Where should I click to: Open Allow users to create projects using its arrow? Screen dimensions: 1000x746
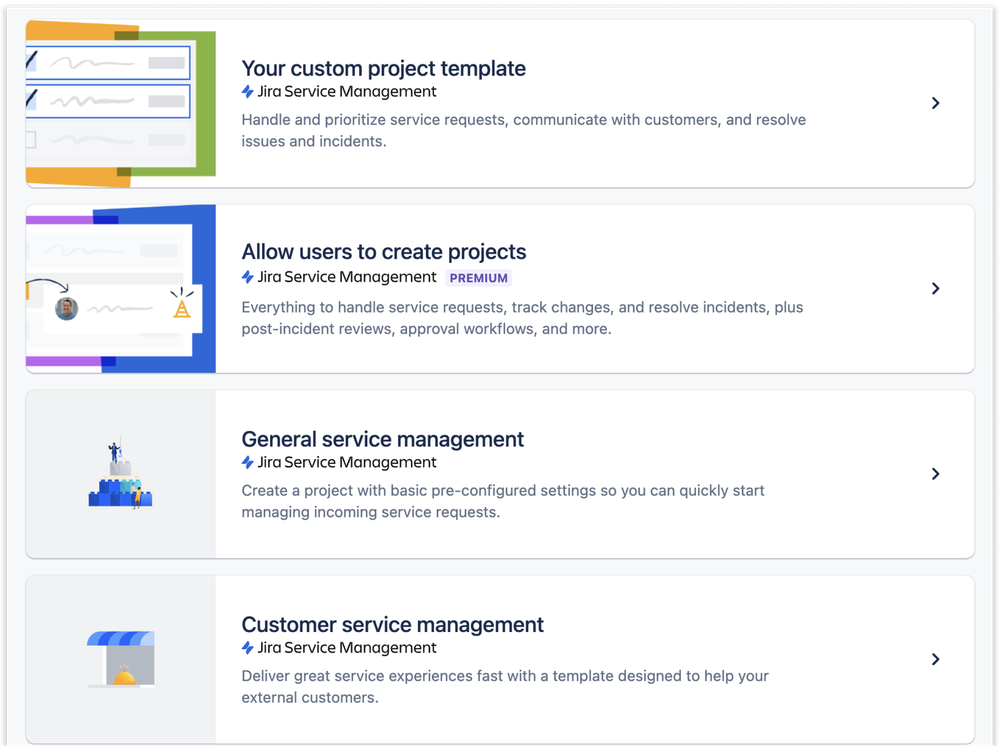[x=936, y=288]
